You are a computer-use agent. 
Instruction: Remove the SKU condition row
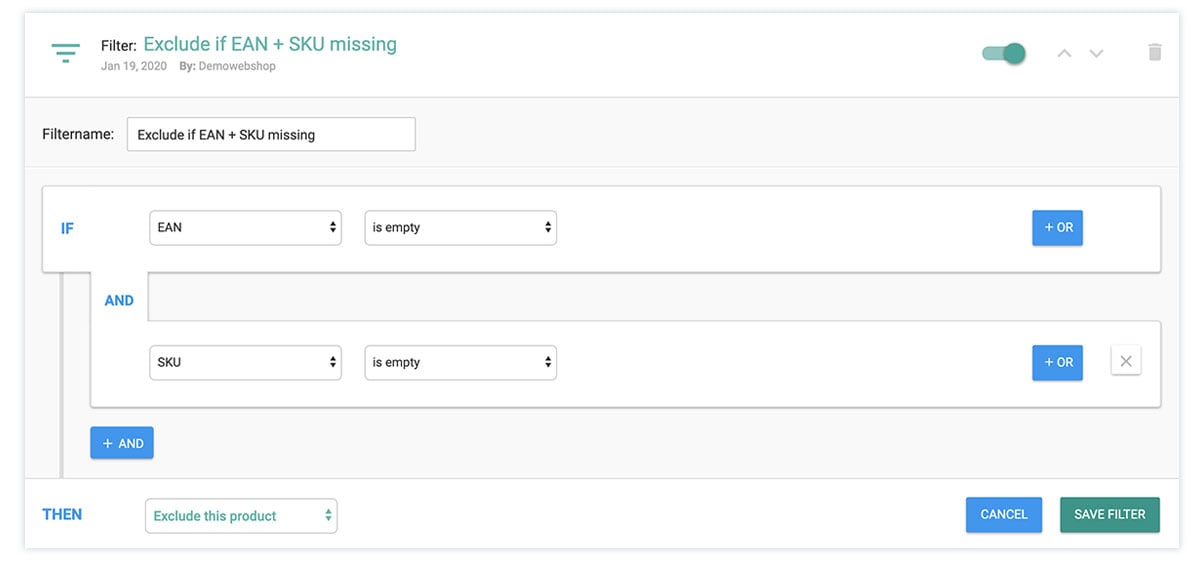click(1126, 362)
